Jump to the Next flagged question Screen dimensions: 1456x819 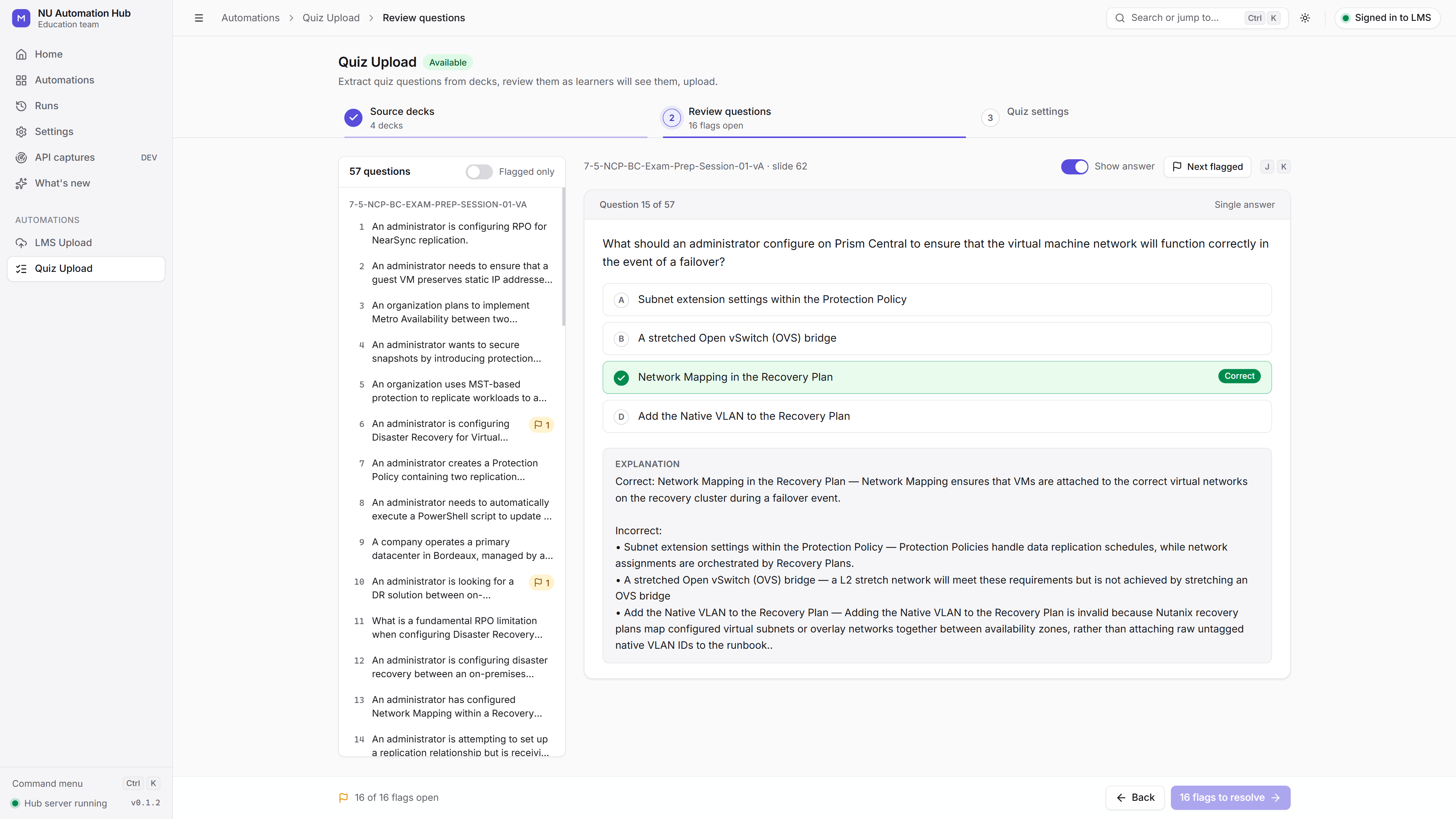pos(1207,167)
